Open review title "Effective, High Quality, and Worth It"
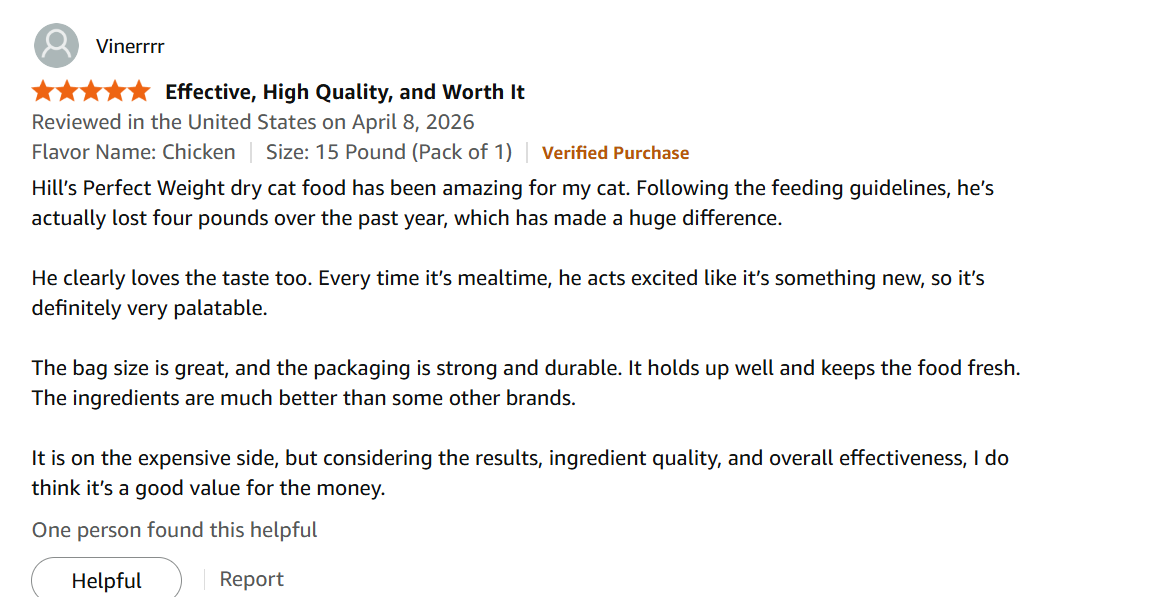 [345, 92]
